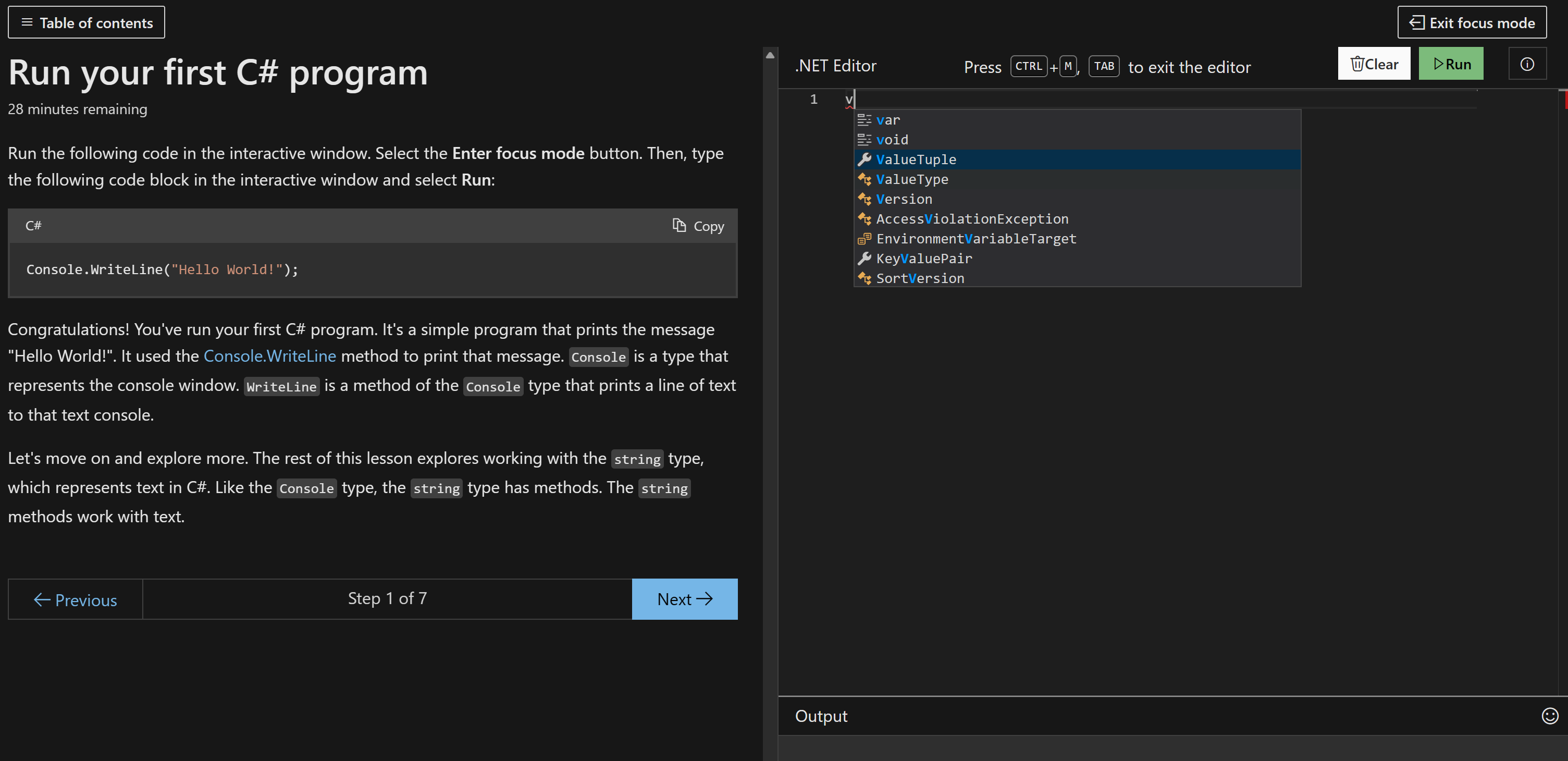Viewport: 1568px width, 761px height.
Task: Click the line number 1 gutter
Action: pyautogui.click(x=814, y=99)
